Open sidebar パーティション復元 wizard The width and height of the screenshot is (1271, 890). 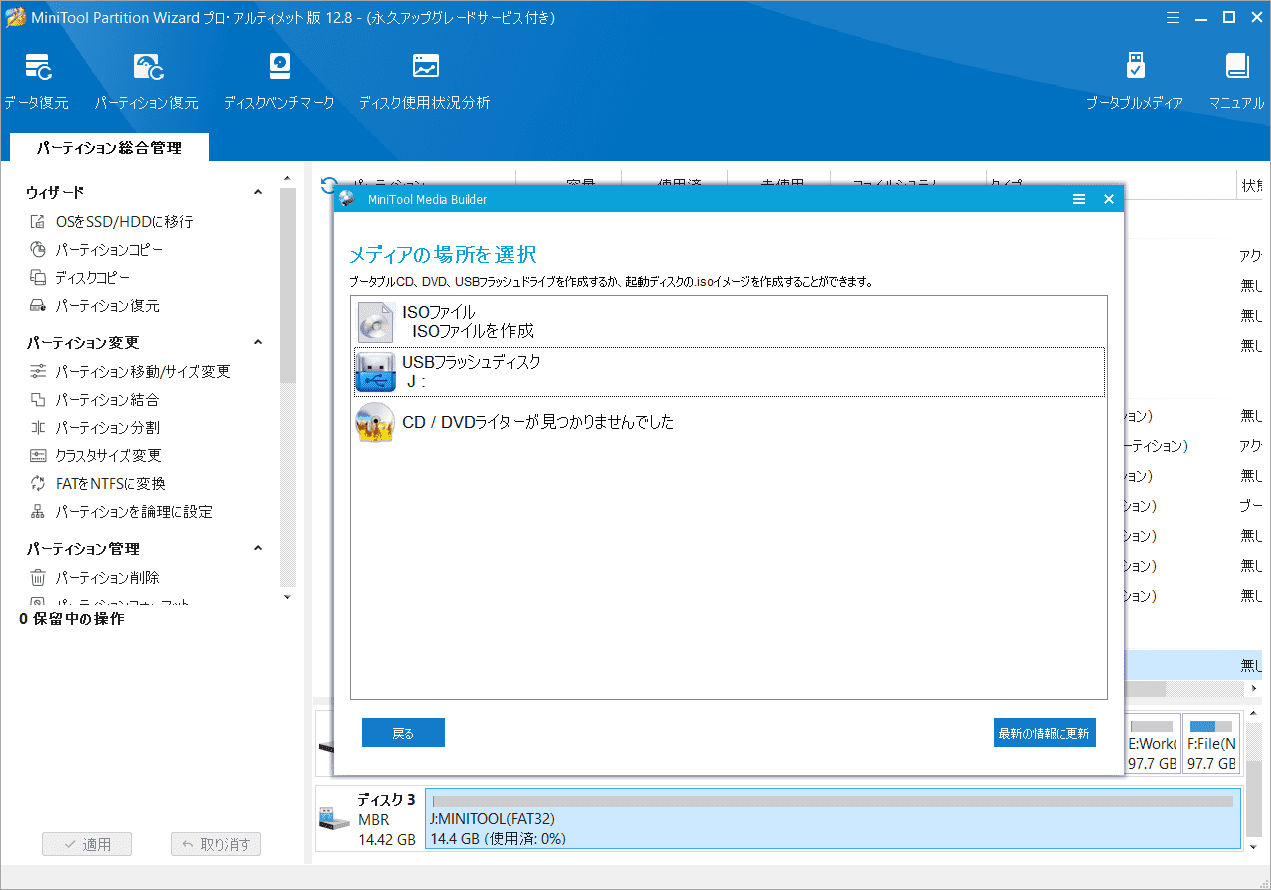[94, 306]
